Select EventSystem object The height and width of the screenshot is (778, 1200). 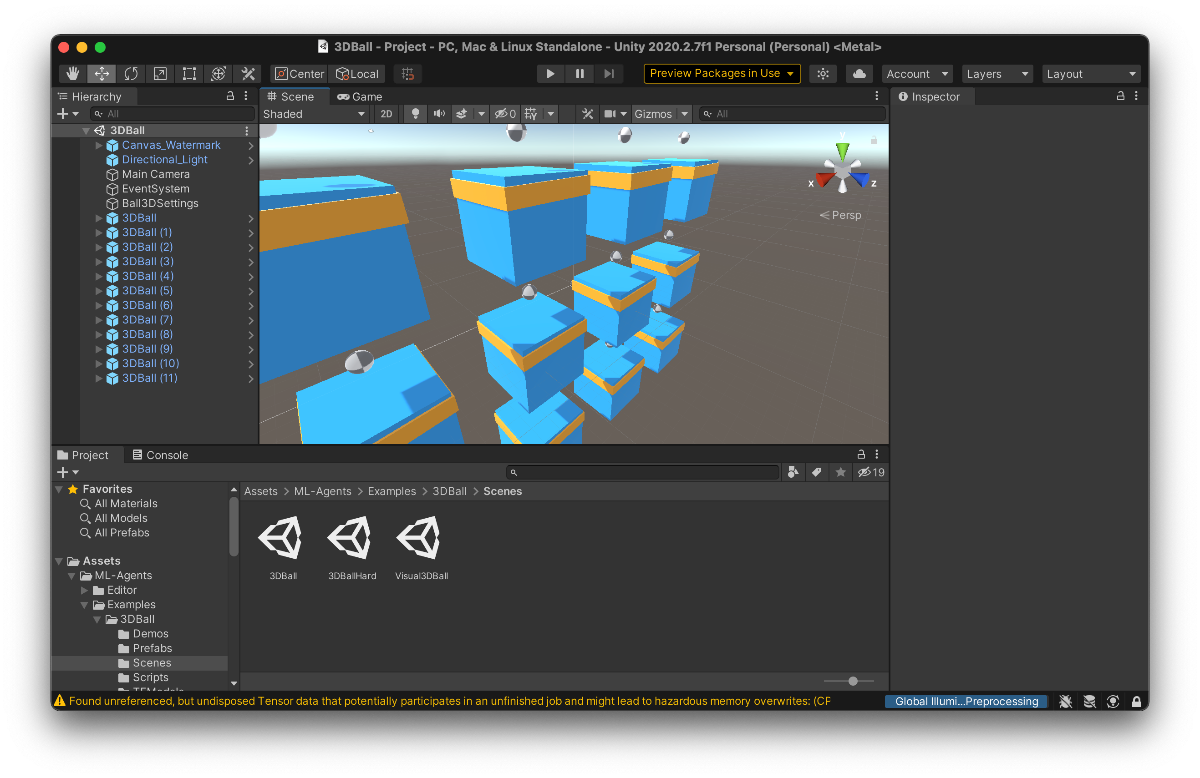(155, 189)
